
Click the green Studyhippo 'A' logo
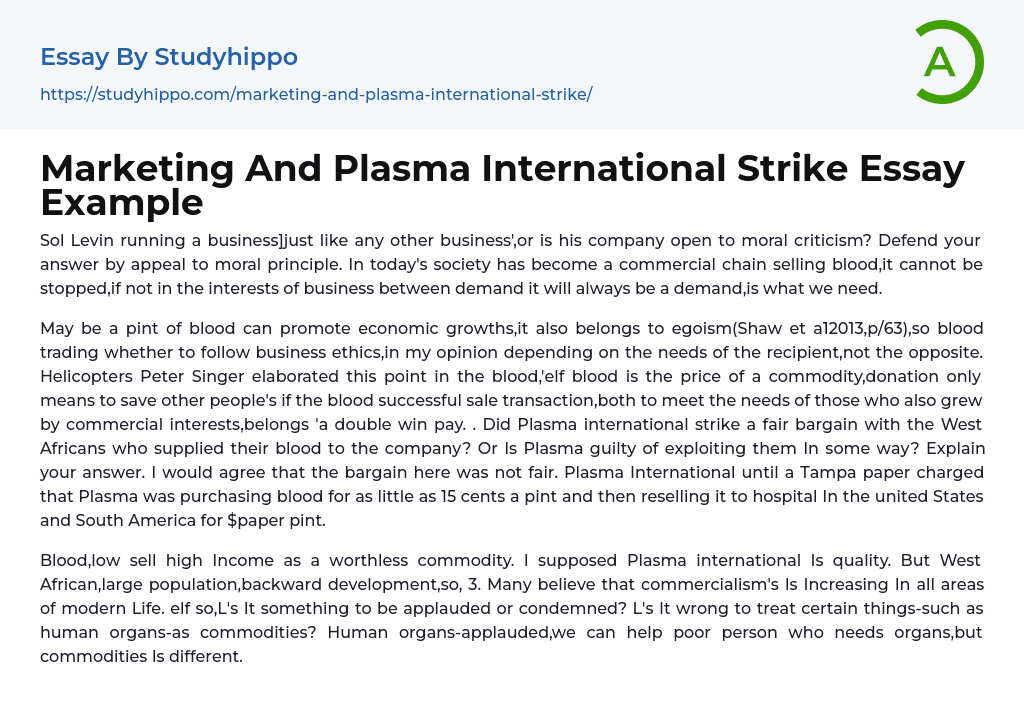tap(948, 62)
